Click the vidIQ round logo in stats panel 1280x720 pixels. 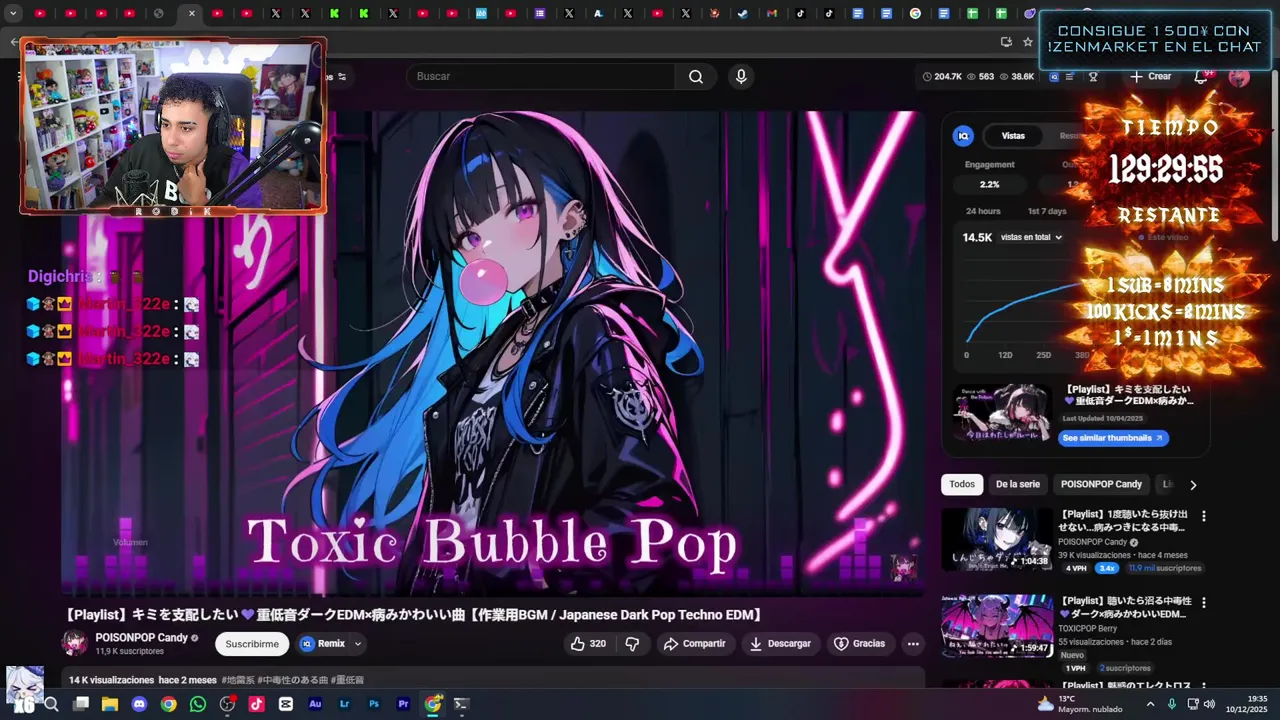[964, 136]
